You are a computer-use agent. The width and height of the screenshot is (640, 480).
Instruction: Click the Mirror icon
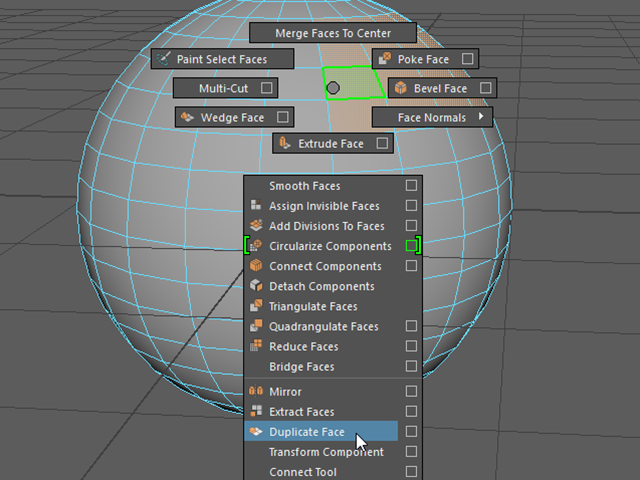click(x=256, y=391)
